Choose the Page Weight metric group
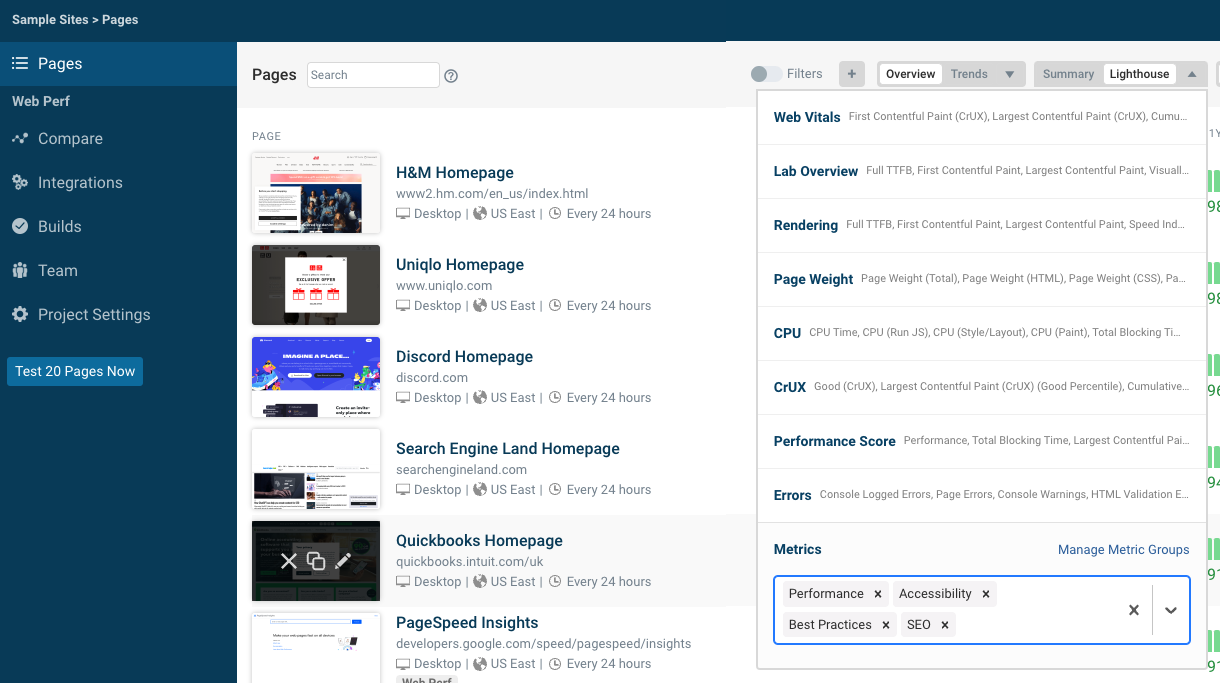This screenshot has width=1222, height=683. pyautogui.click(x=982, y=279)
